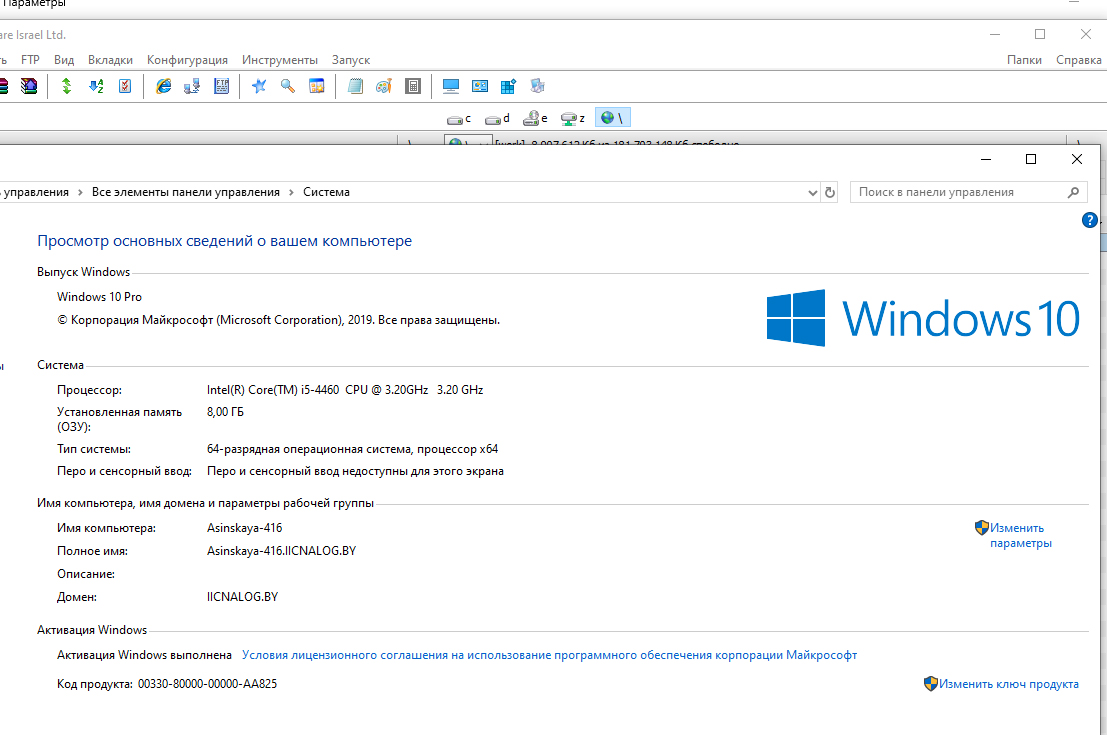Click the search magnifier in Control Panel search box
This screenshot has width=1107, height=735.
(1073, 192)
